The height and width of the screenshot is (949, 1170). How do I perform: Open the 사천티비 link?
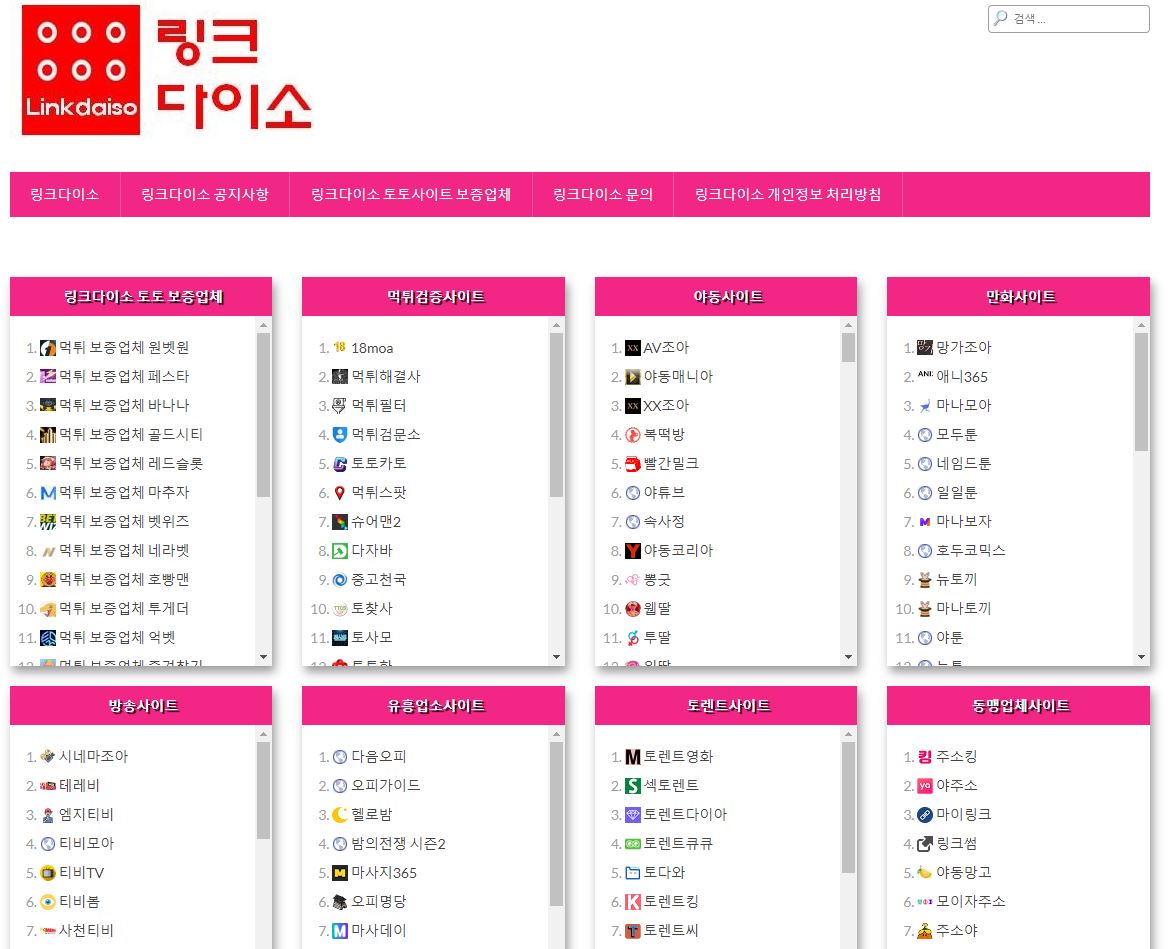coord(87,931)
